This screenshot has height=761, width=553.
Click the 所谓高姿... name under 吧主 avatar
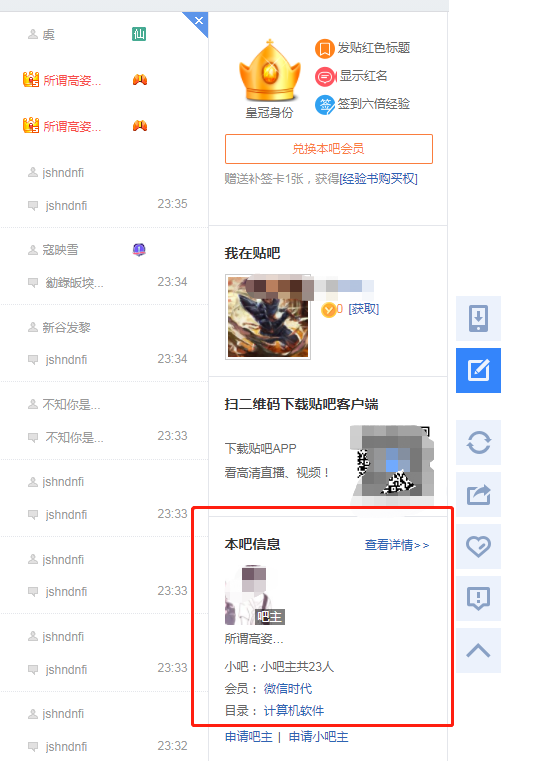(x=254, y=639)
